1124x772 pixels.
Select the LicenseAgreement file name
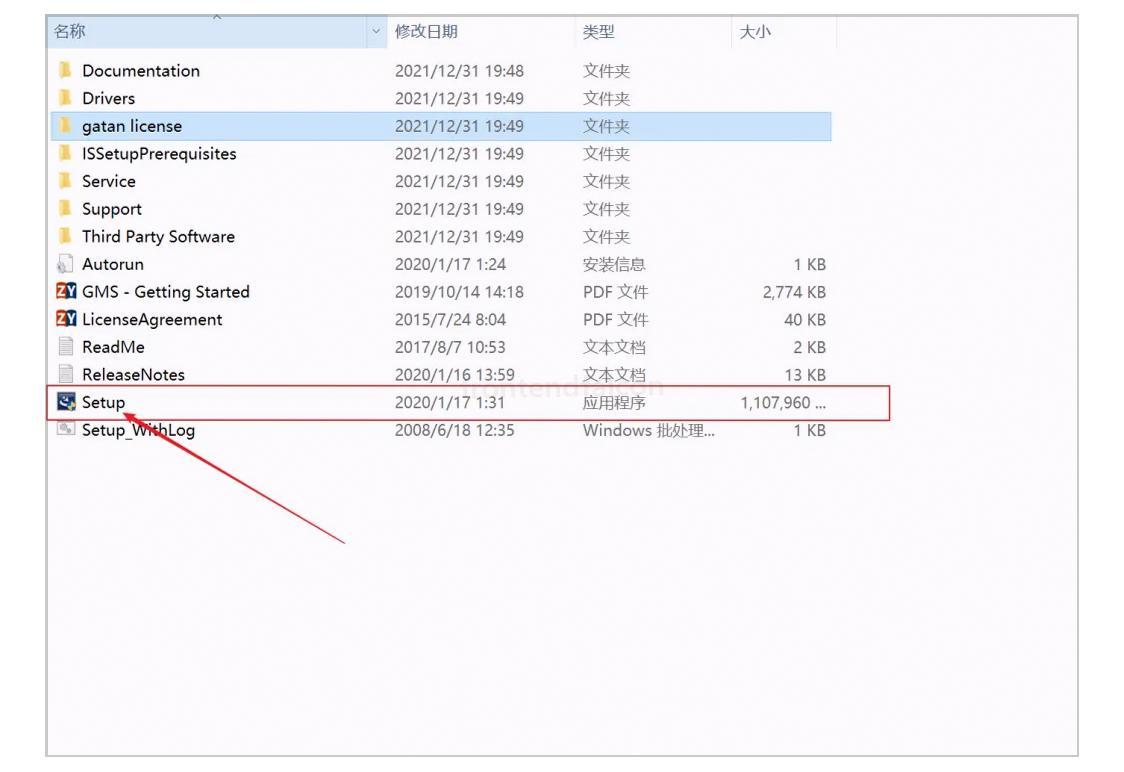152,320
